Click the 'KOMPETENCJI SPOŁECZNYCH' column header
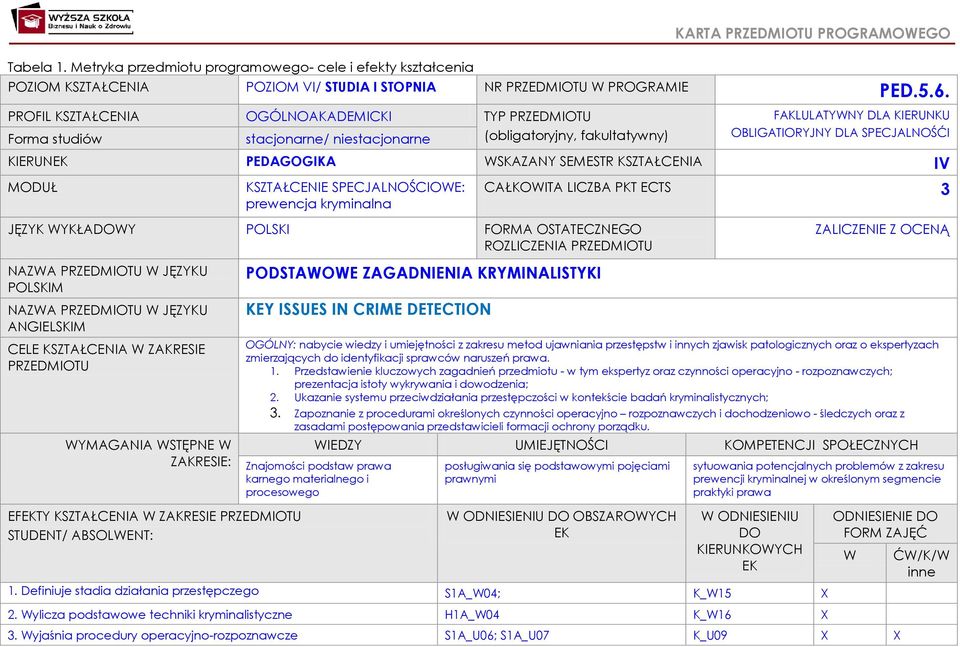 tap(821, 445)
